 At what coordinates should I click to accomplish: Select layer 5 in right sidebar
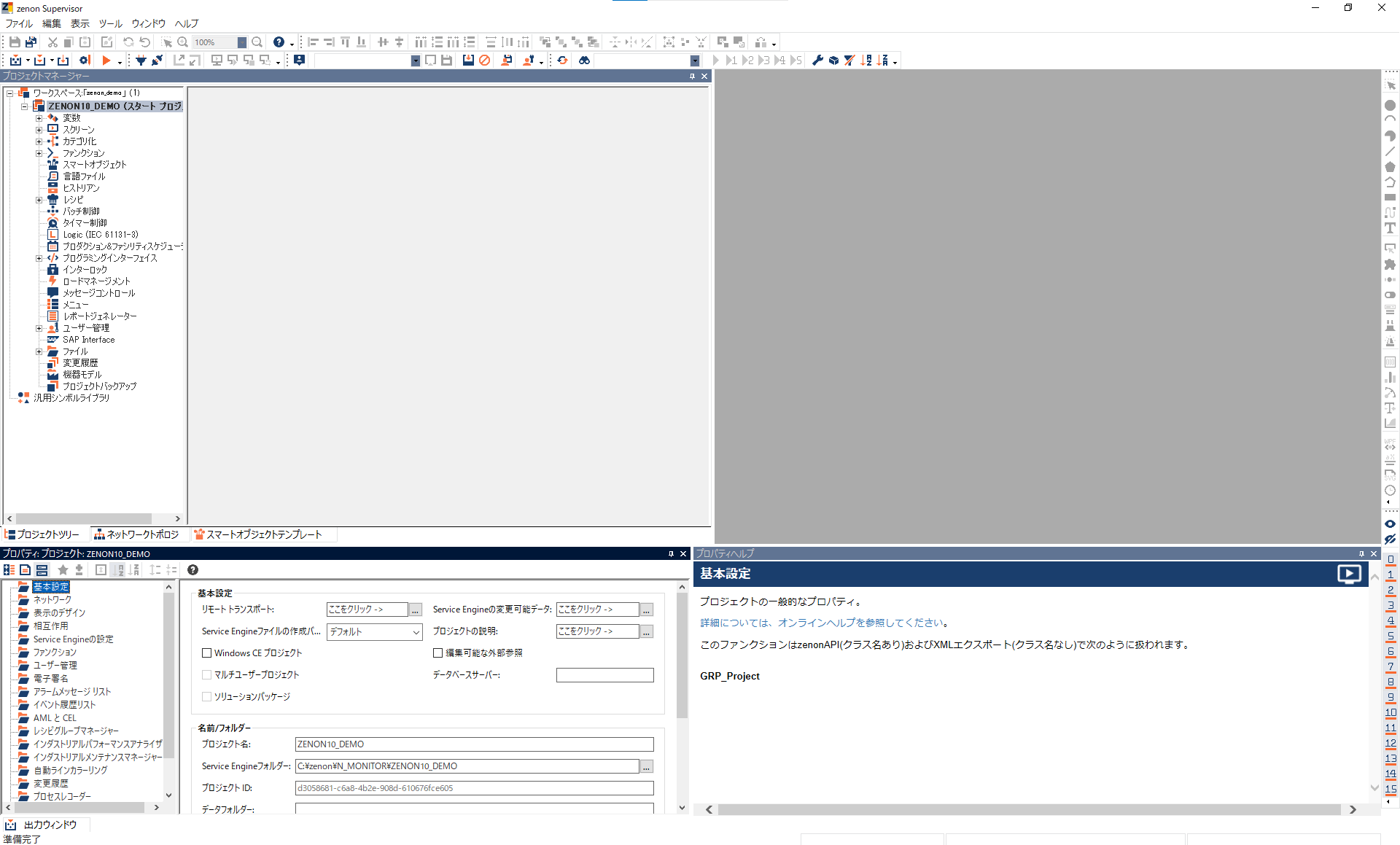tap(1390, 636)
